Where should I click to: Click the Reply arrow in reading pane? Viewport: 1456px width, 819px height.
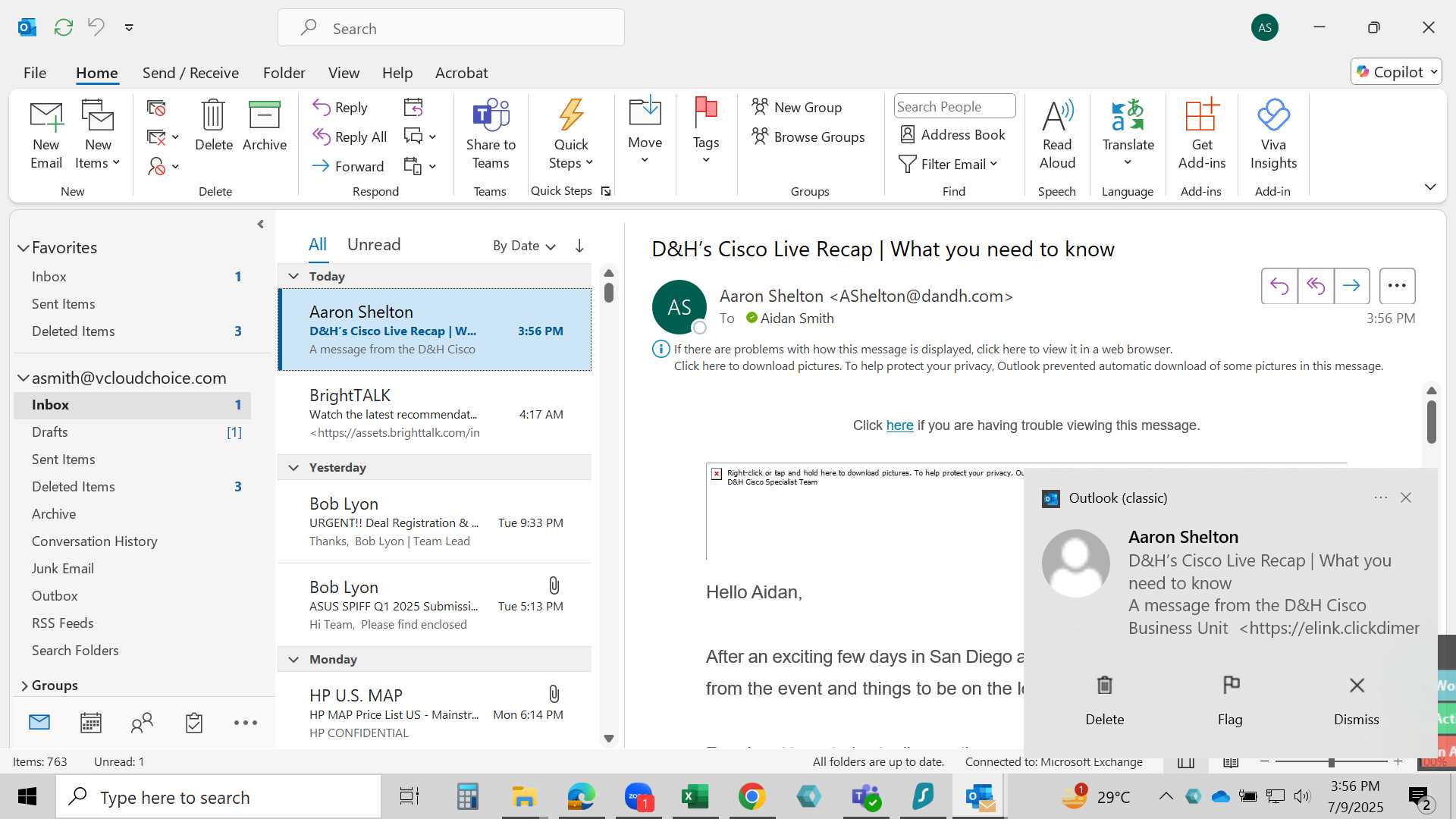1279,286
